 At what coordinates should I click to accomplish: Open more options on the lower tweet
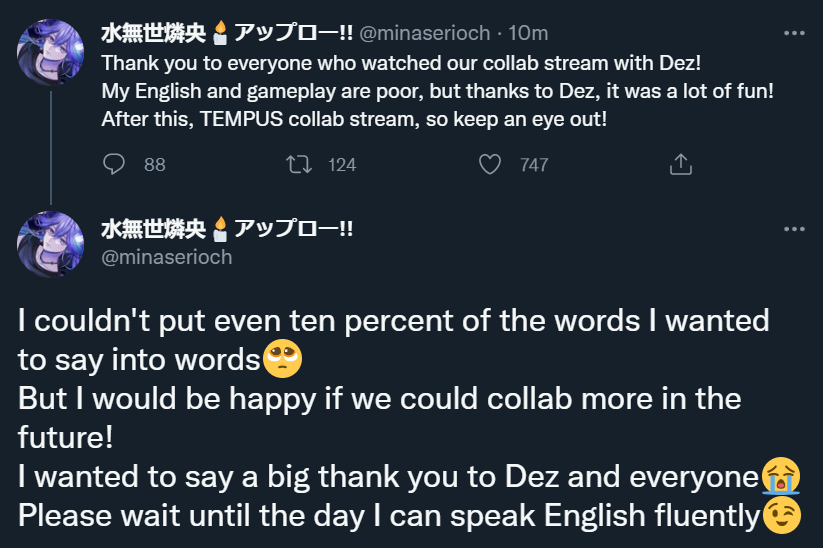(794, 229)
